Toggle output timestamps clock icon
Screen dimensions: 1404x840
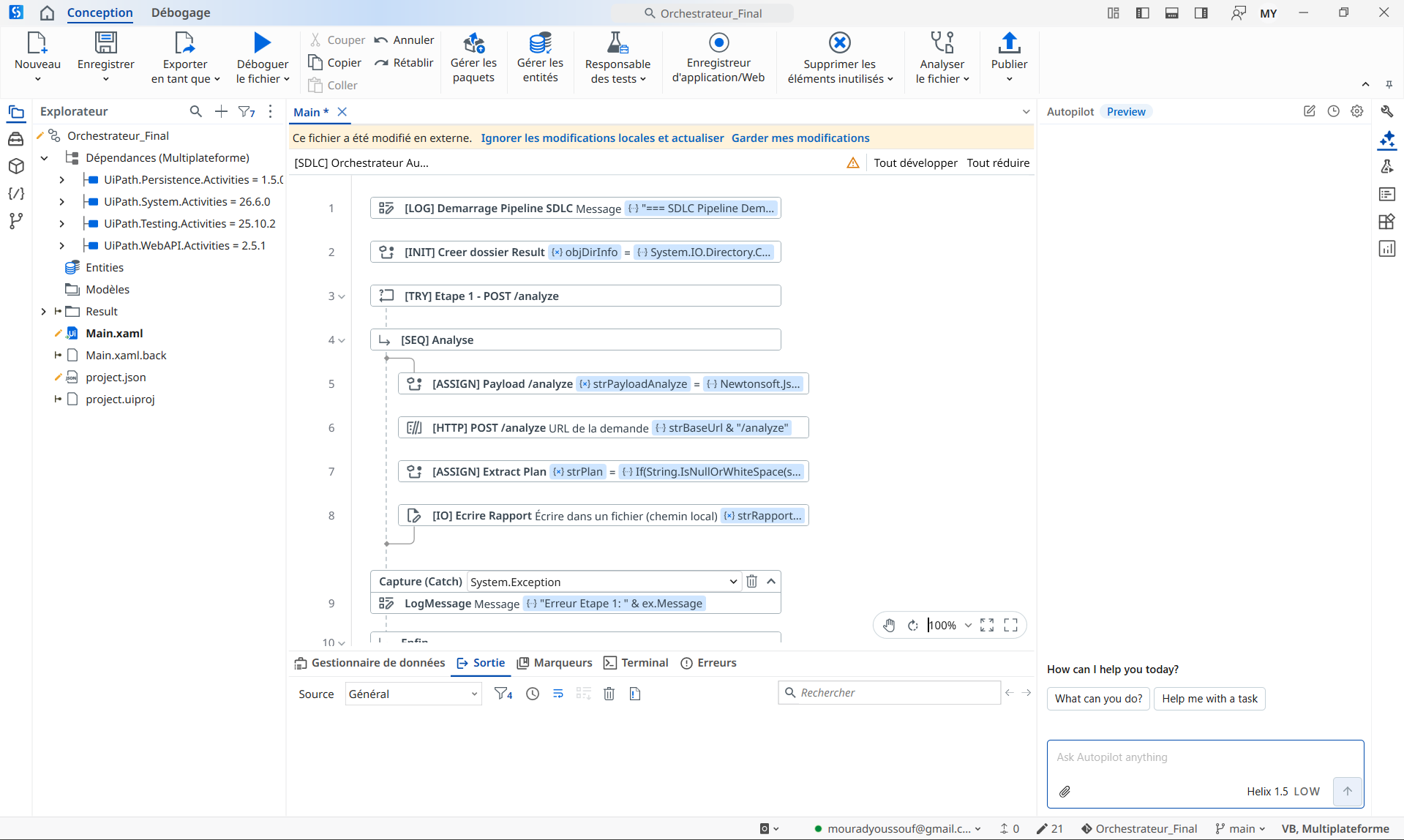pos(533,694)
